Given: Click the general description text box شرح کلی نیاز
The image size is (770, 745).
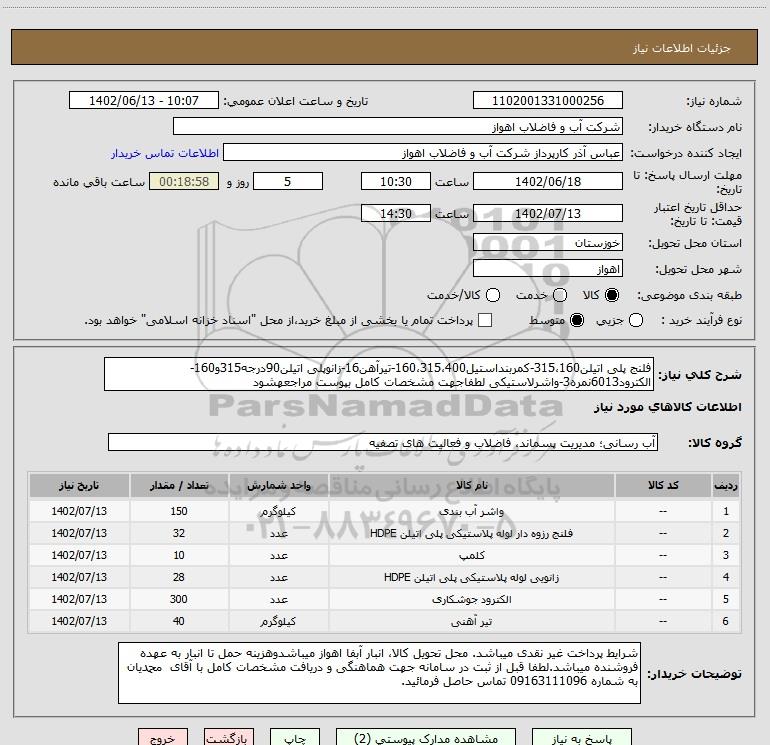Looking at the screenshot, I should [x=379, y=374].
